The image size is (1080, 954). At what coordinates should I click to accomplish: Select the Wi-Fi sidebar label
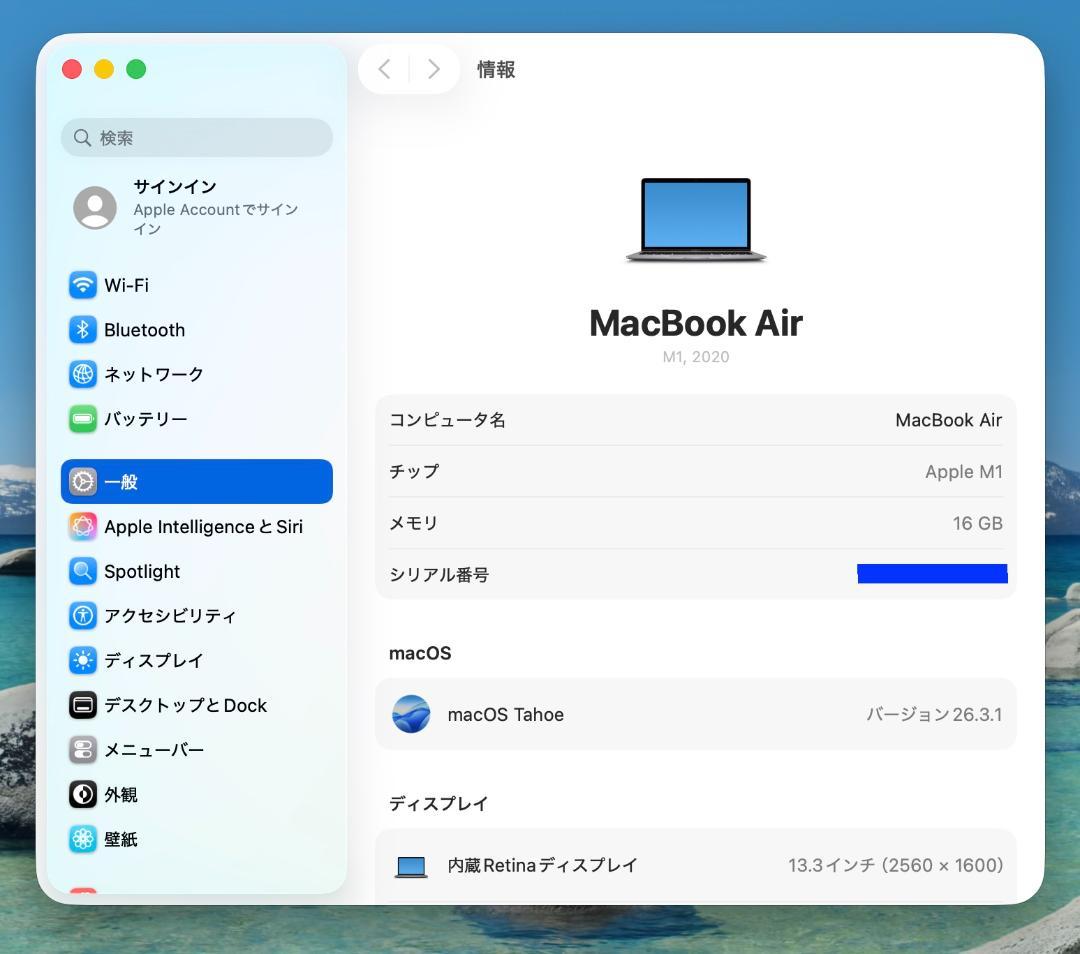tap(126, 285)
